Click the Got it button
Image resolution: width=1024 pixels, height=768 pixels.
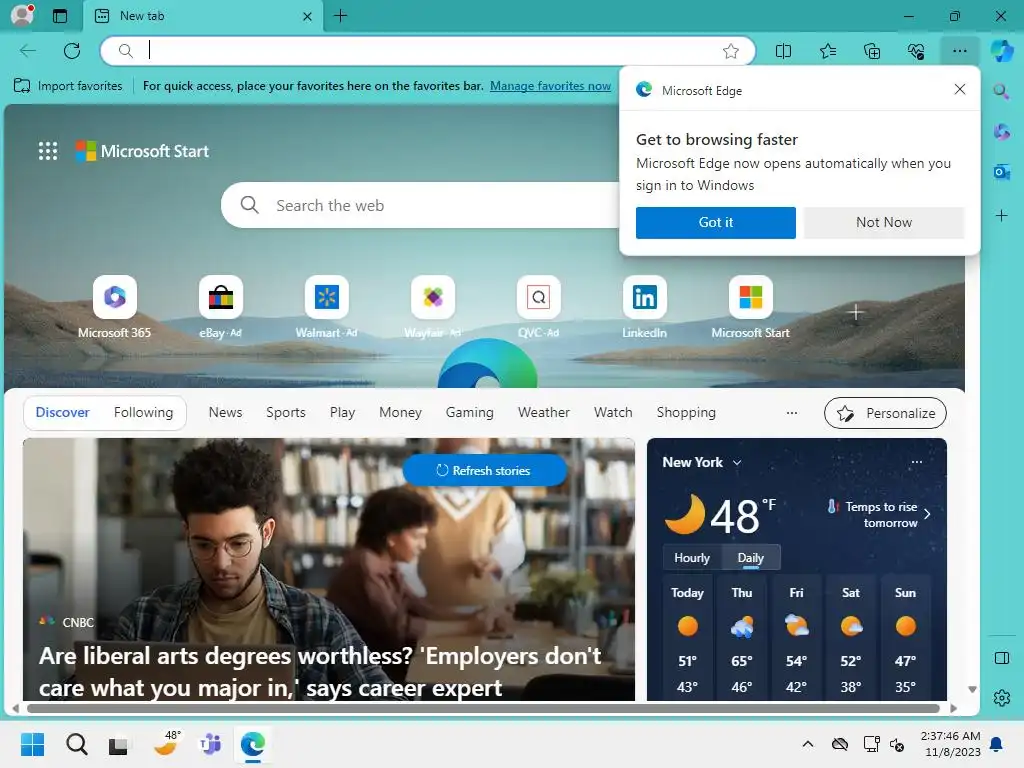click(x=716, y=223)
